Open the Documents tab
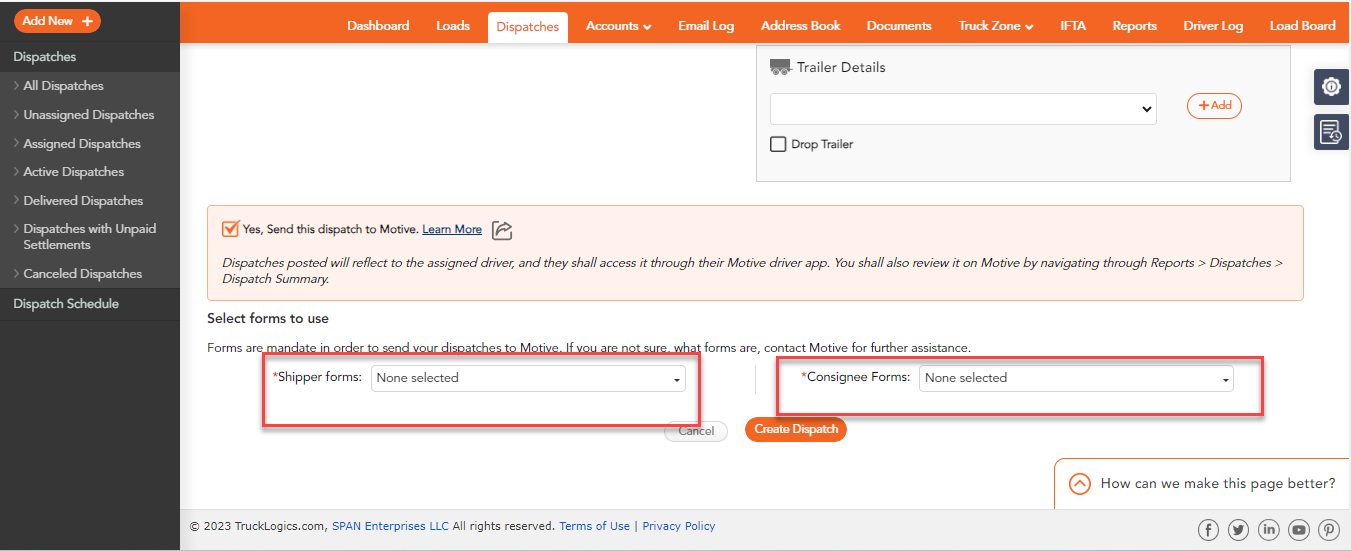 pos(899,26)
